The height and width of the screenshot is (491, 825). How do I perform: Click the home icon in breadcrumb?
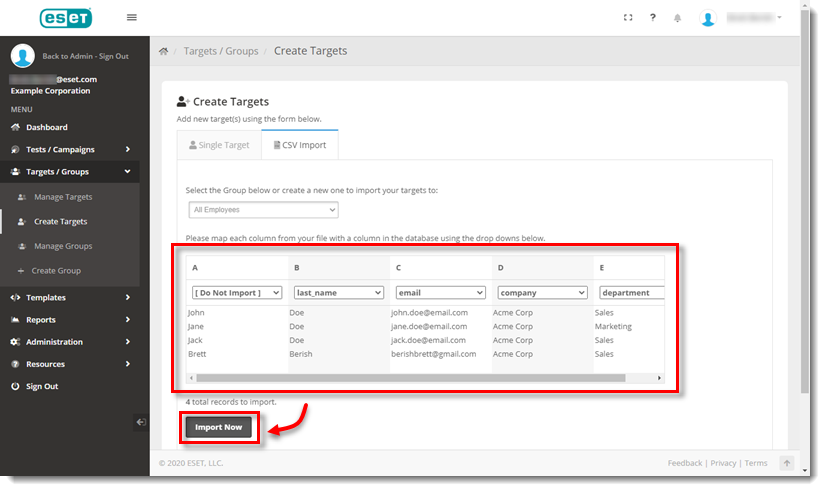click(x=163, y=51)
